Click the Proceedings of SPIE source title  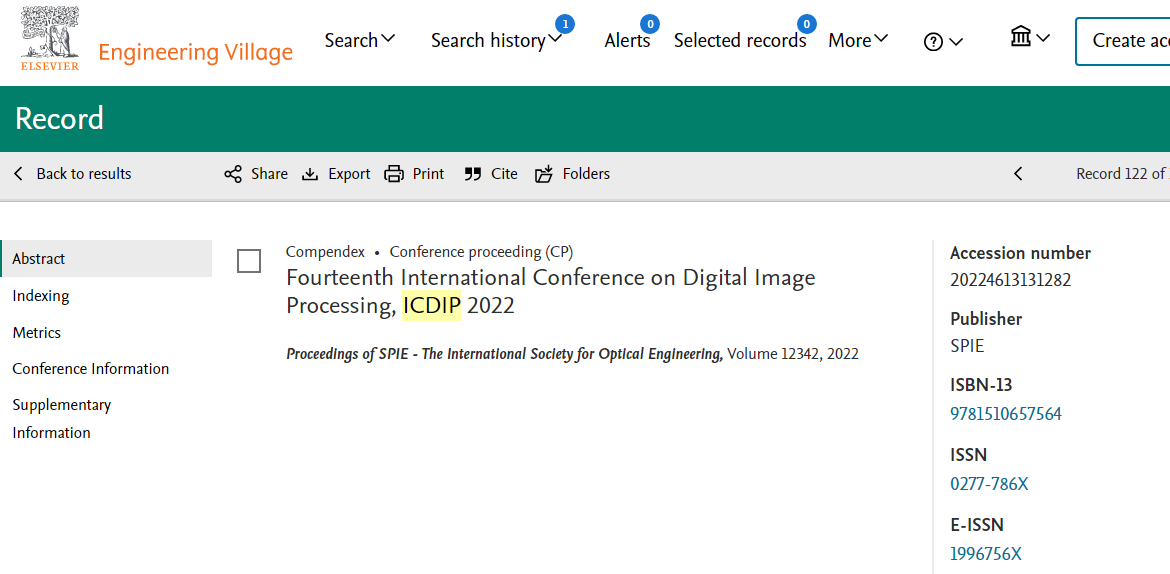(x=504, y=354)
